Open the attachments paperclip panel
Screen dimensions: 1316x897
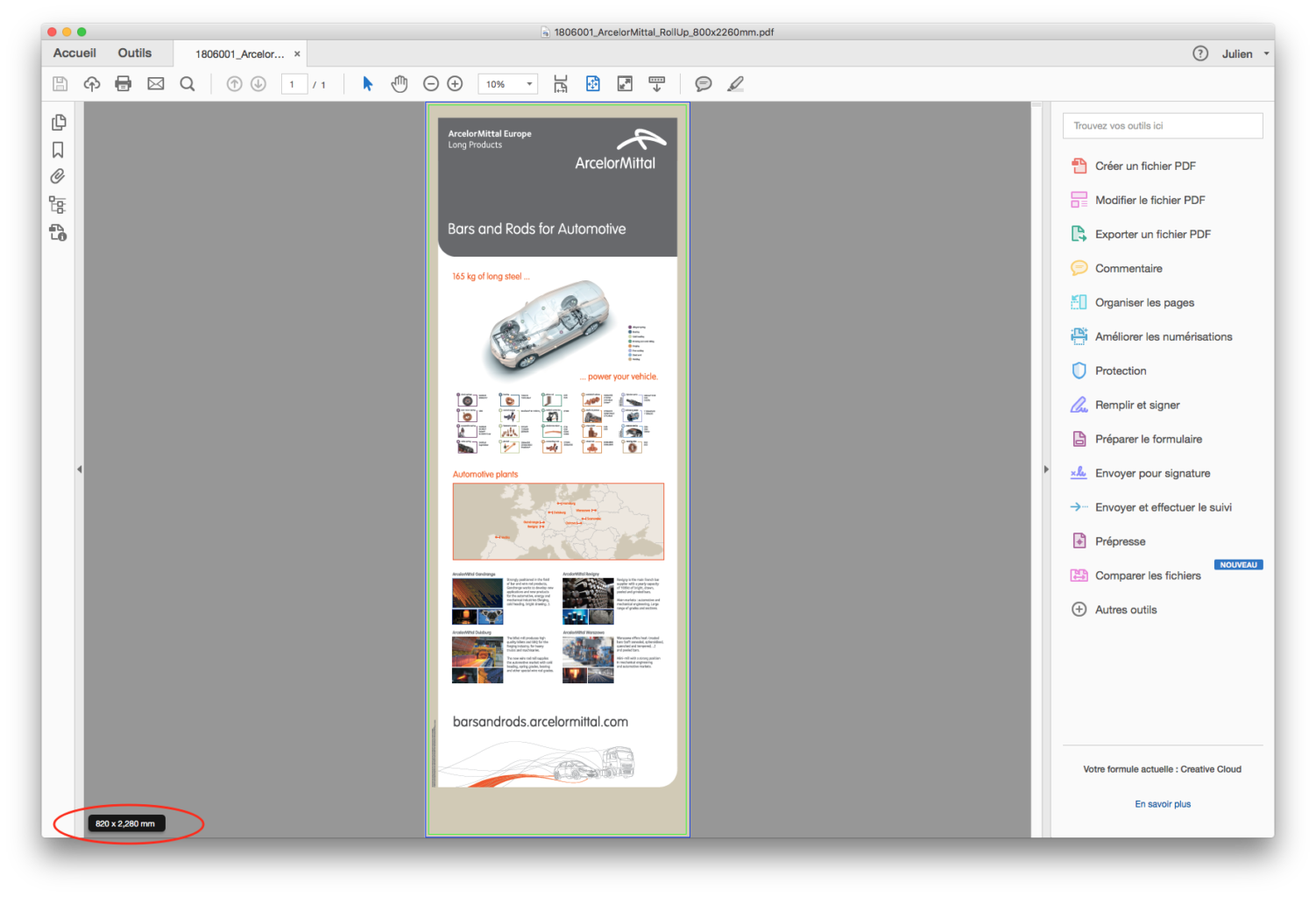tap(59, 177)
